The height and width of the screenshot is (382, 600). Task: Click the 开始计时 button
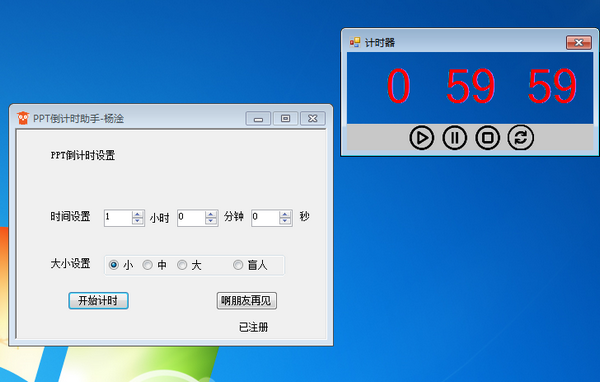98,300
